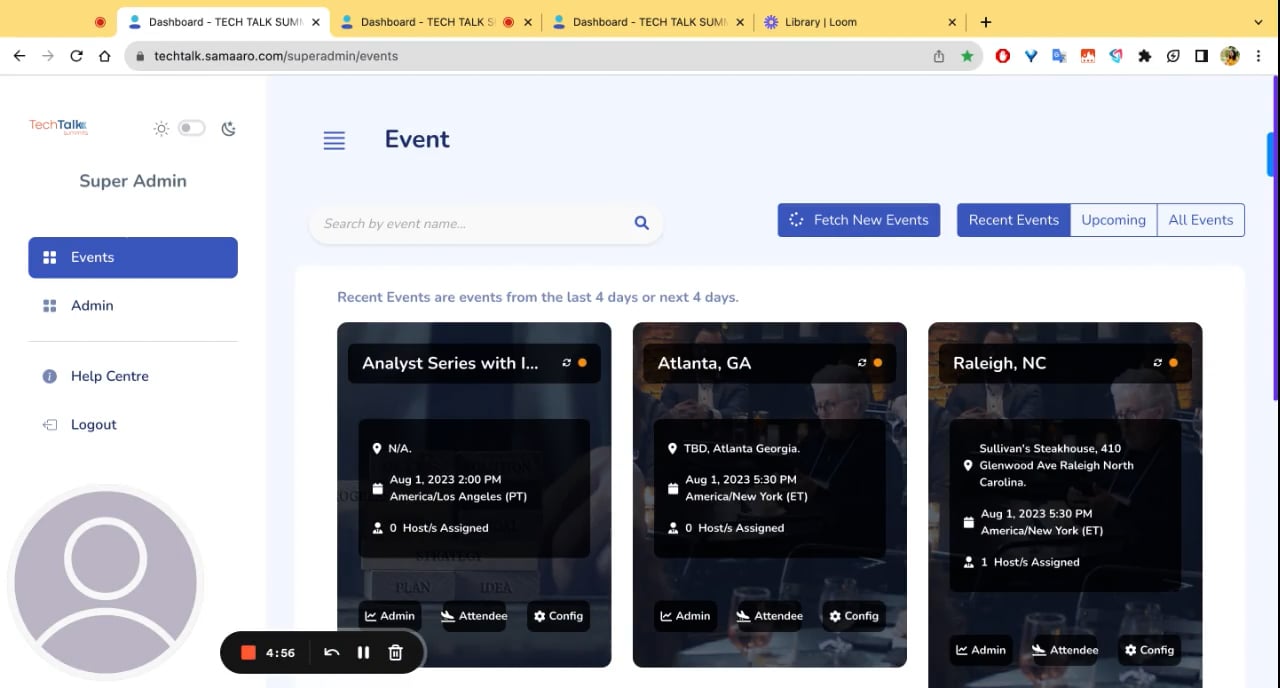Click 1 Host/s Assigned on Raleigh card
The height and width of the screenshot is (688, 1280).
(x=1030, y=562)
